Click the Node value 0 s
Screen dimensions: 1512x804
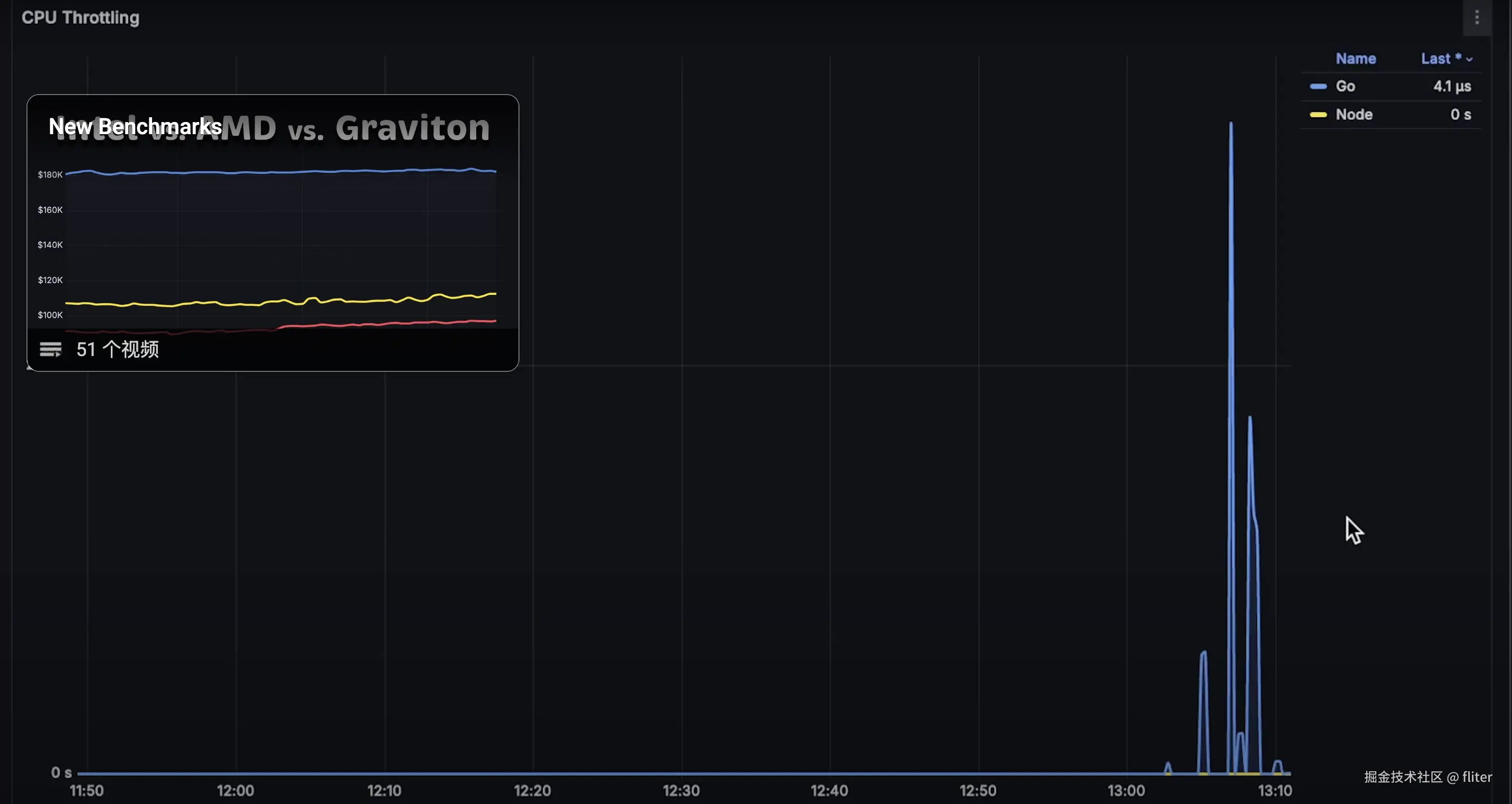coord(1460,115)
